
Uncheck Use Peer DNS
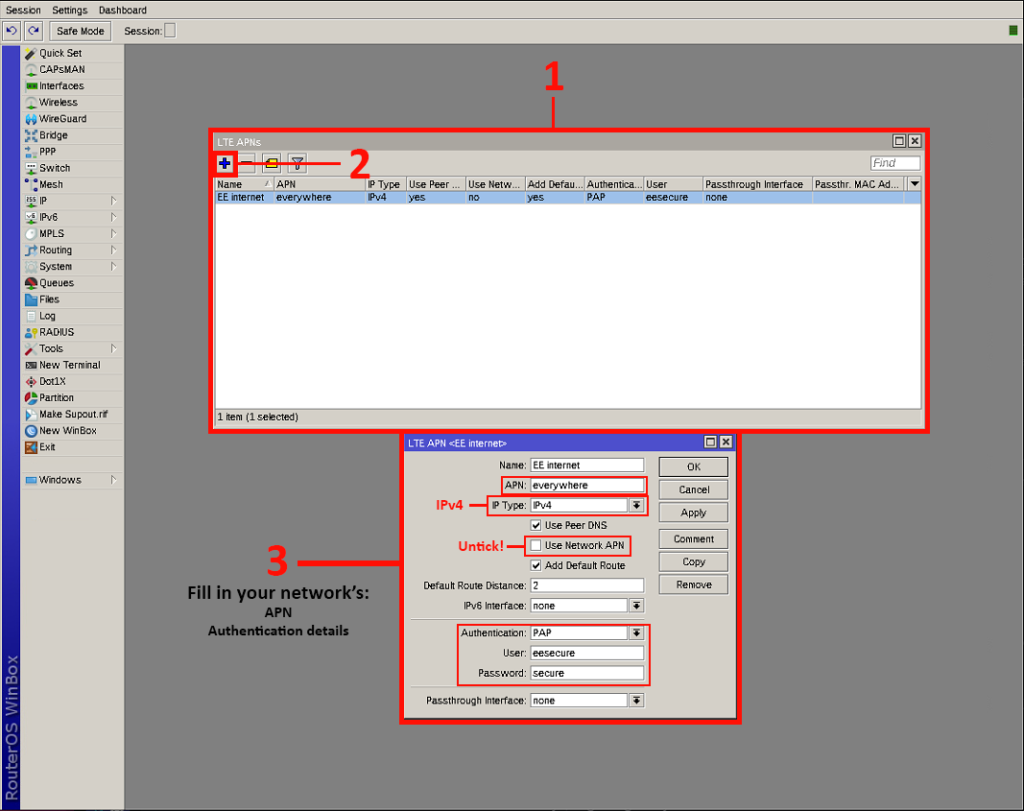click(x=536, y=525)
